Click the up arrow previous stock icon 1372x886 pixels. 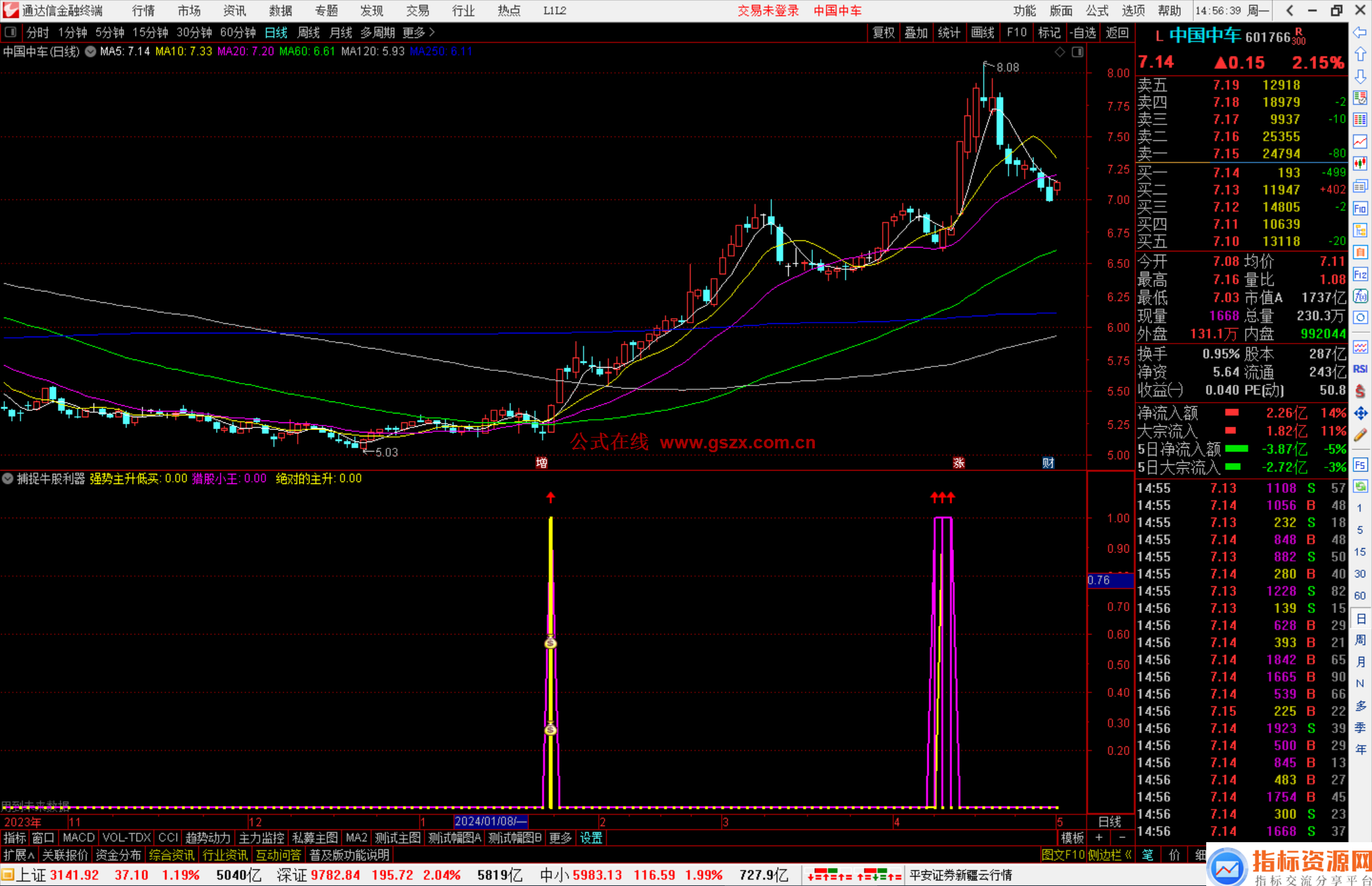[x=1360, y=54]
